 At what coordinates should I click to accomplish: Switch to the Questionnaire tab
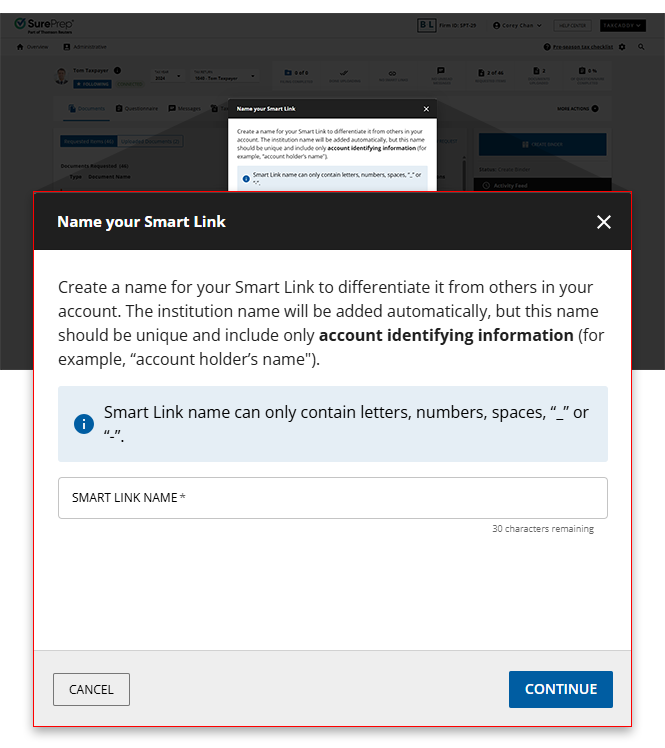pyautogui.click(x=137, y=109)
